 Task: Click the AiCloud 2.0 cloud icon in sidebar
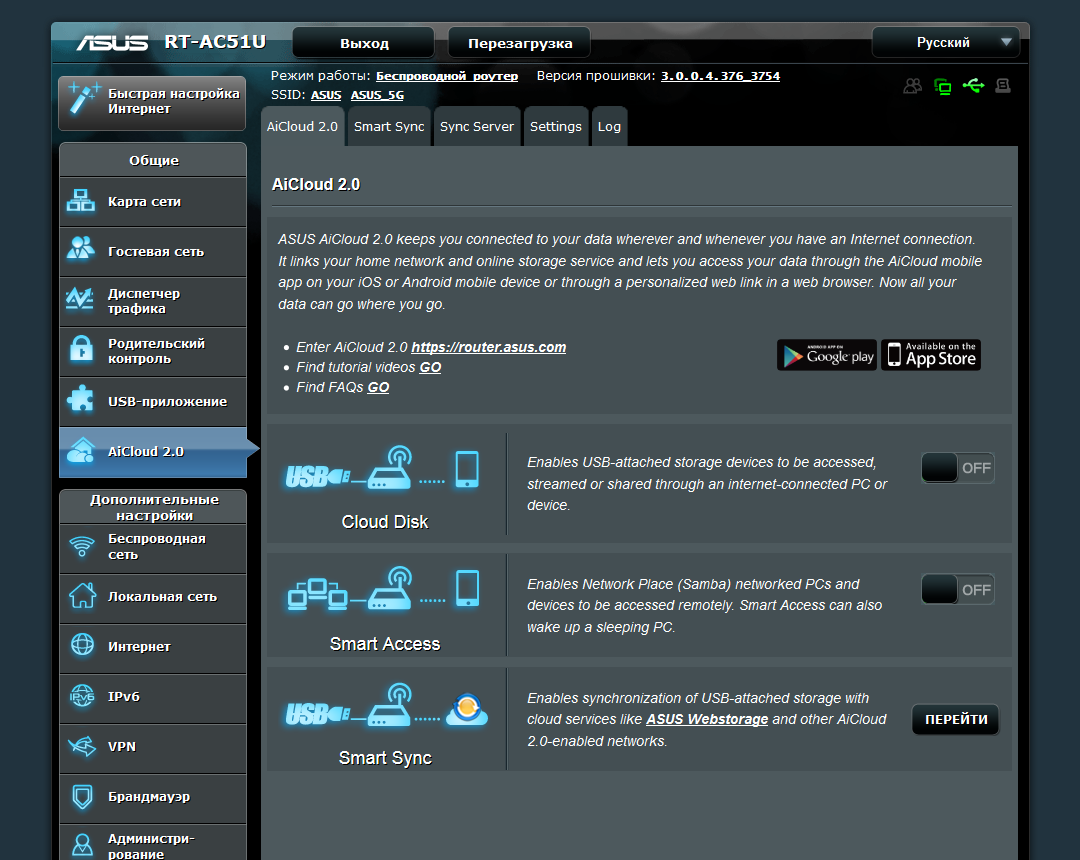pyautogui.click(x=81, y=450)
